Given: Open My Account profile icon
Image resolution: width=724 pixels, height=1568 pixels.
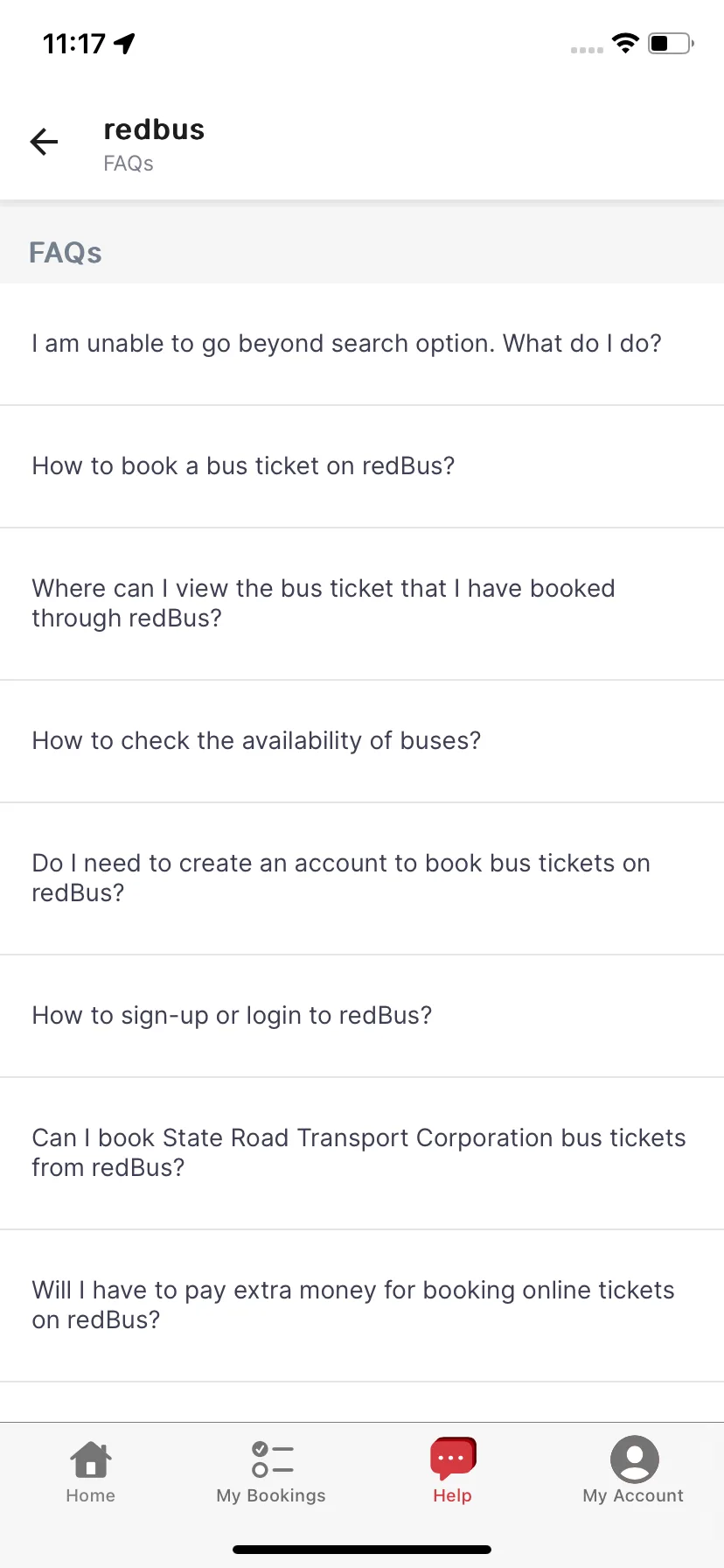Looking at the screenshot, I should pyautogui.click(x=634, y=1459).
